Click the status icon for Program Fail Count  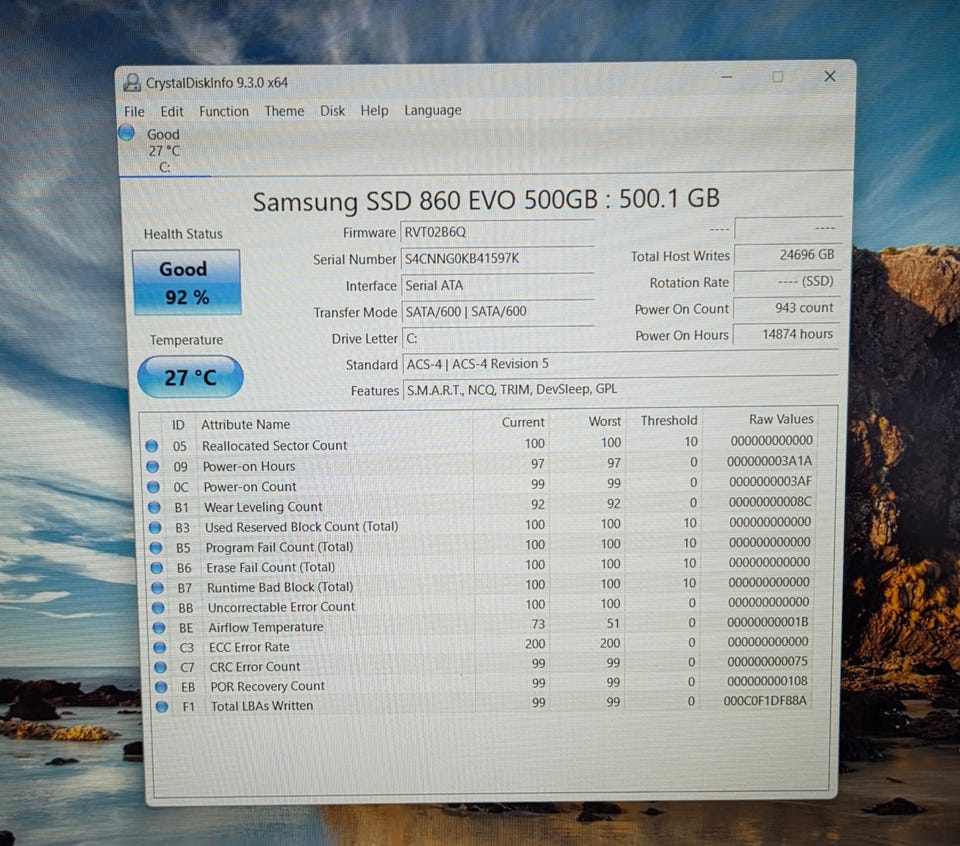click(x=156, y=548)
